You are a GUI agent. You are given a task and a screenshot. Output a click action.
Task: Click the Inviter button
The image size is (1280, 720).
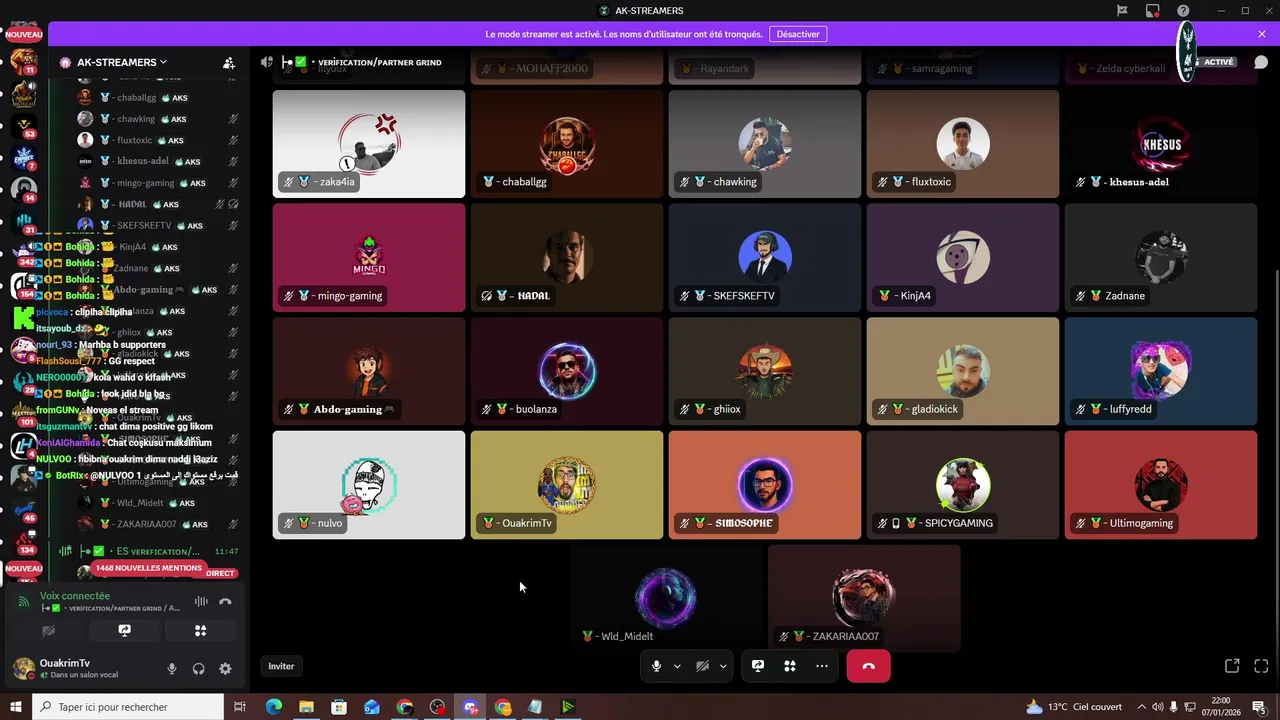point(281,666)
